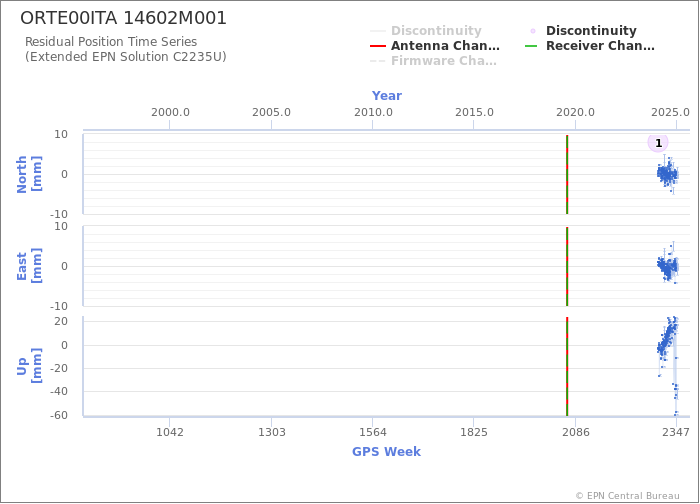700x504 pixels.
Task: Click the East [mm] axis label
Action: point(29,266)
